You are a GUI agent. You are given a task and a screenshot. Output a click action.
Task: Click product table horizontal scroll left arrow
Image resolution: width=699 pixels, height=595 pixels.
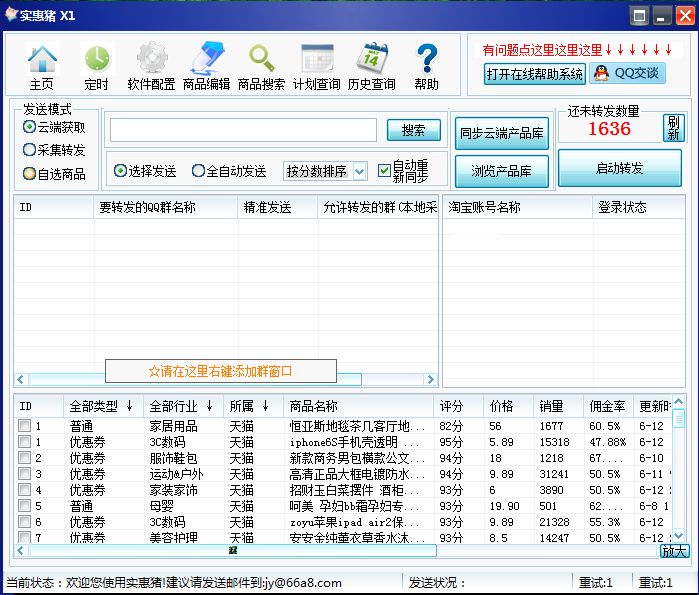(21, 550)
